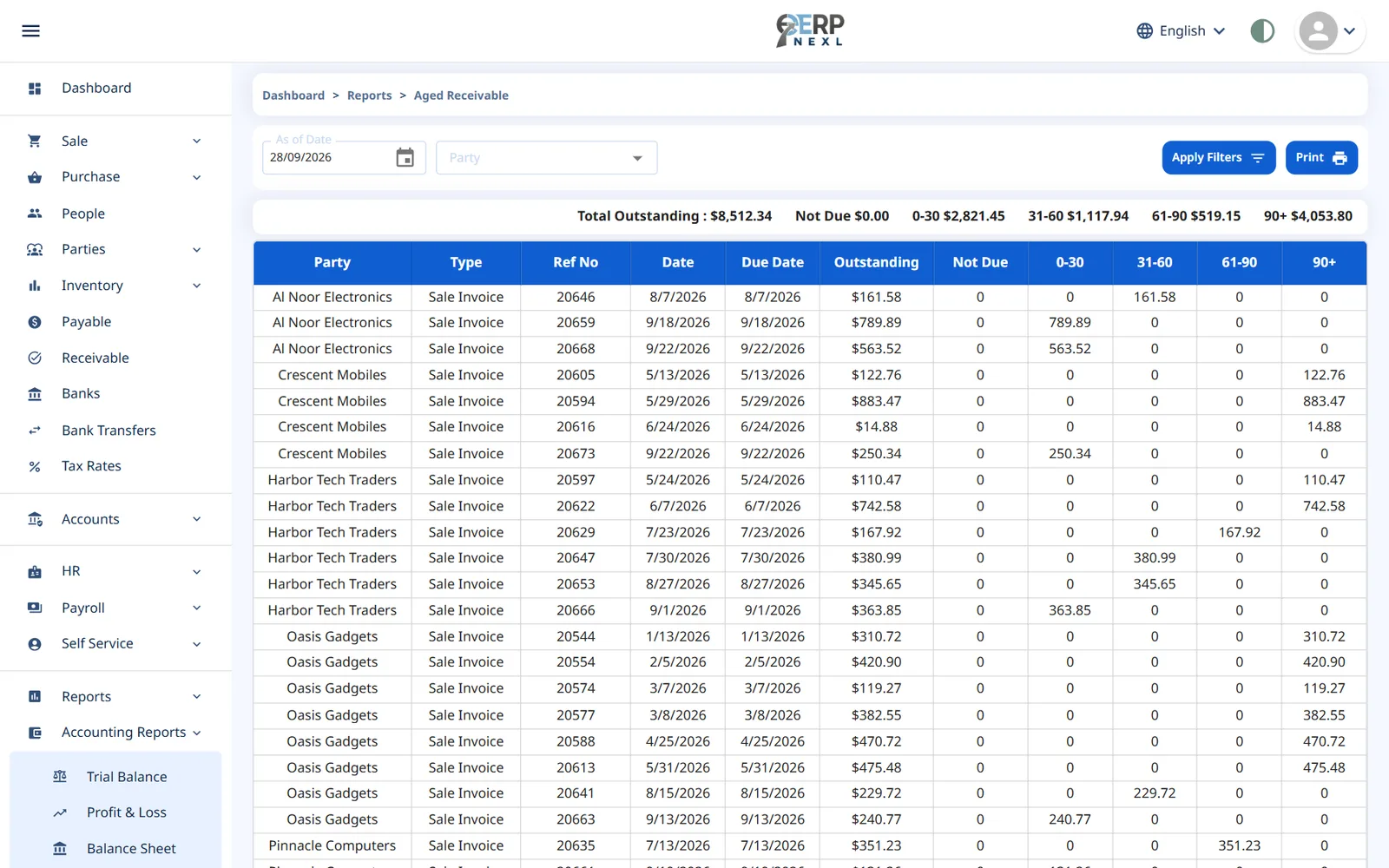The image size is (1389, 868).
Task: Click the globe language icon
Action: (1145, 31)
